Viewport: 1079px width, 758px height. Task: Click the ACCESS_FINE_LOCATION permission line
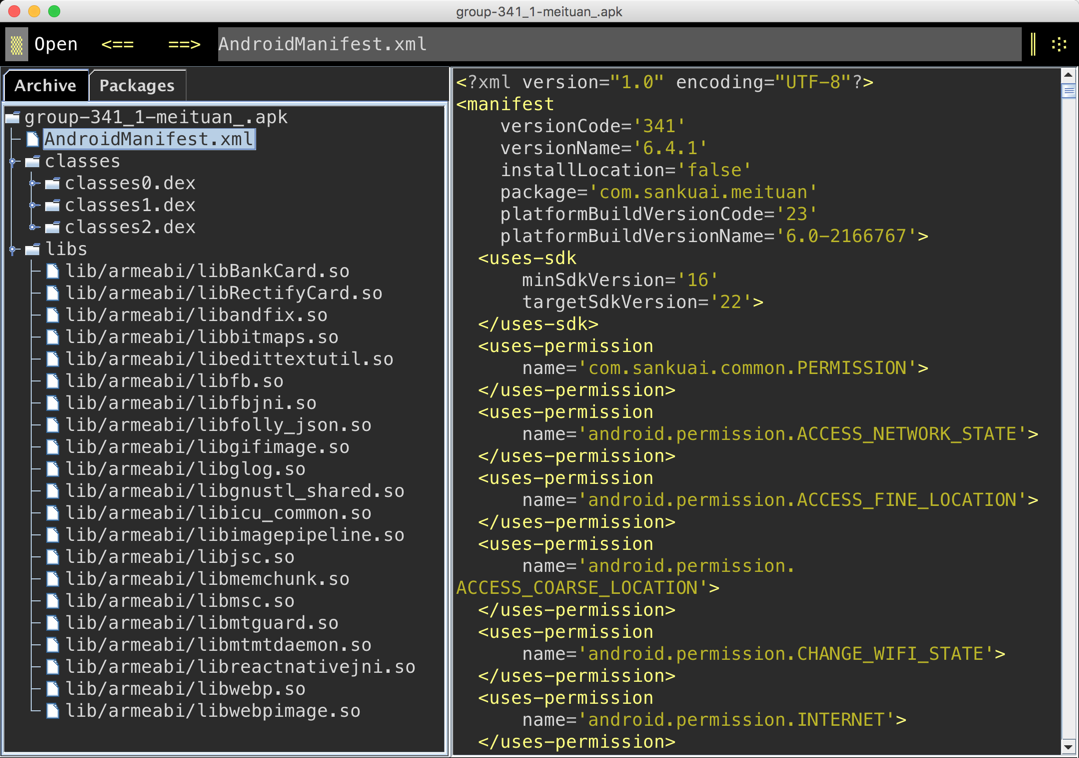[780, 500]
